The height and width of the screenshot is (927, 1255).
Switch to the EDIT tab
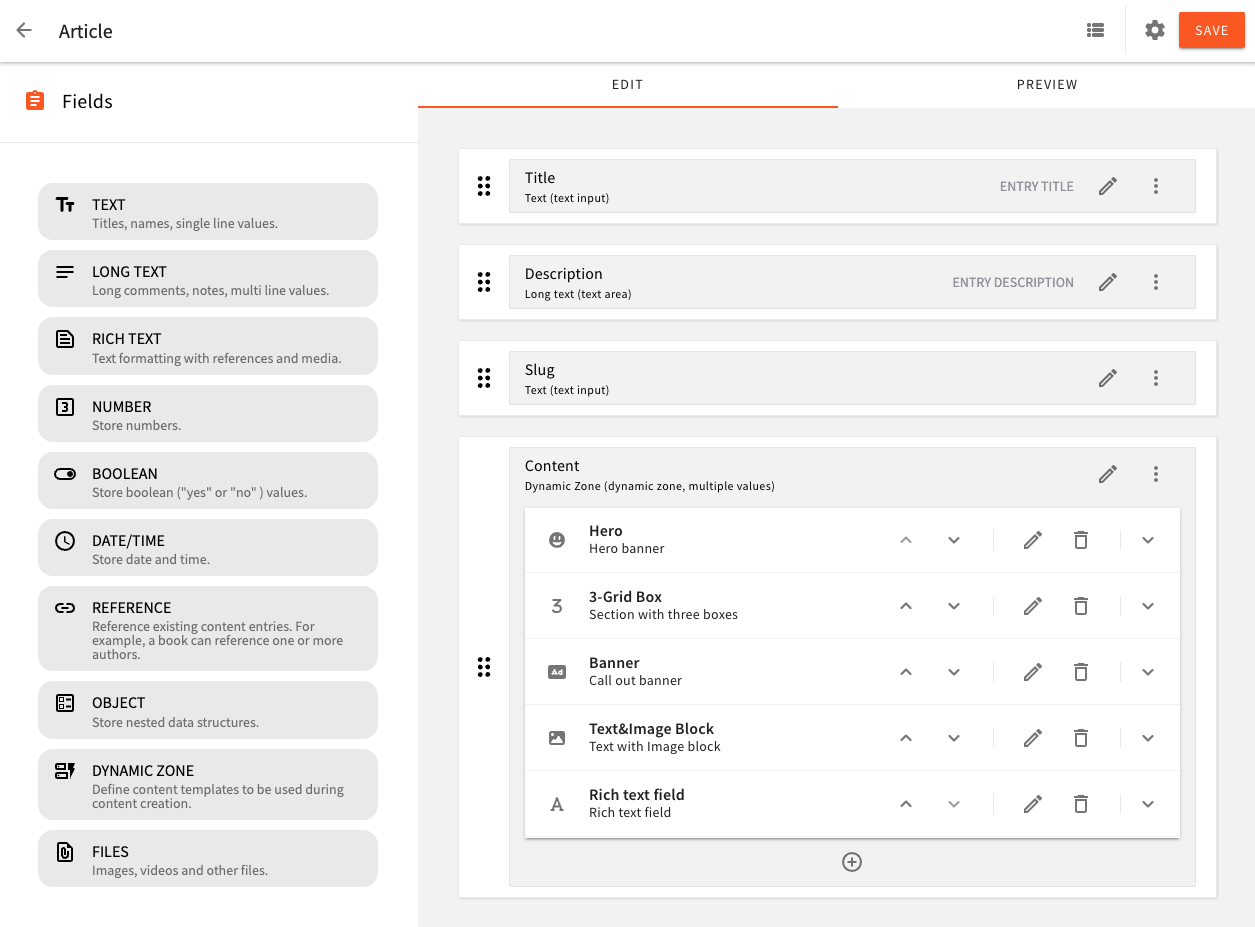pyautogui.click(x=627, y=85)
